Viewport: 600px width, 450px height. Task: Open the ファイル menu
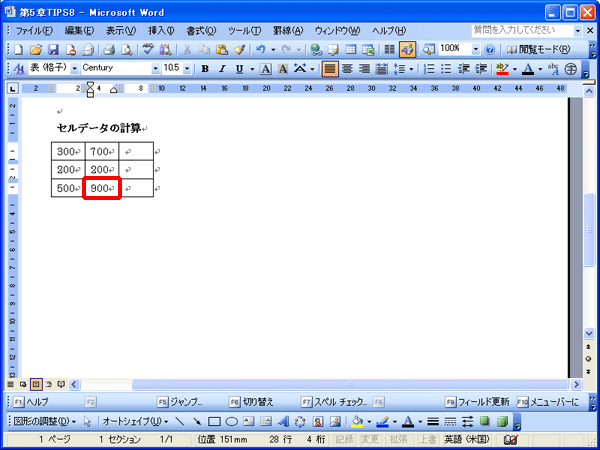(x=34, y=31)
